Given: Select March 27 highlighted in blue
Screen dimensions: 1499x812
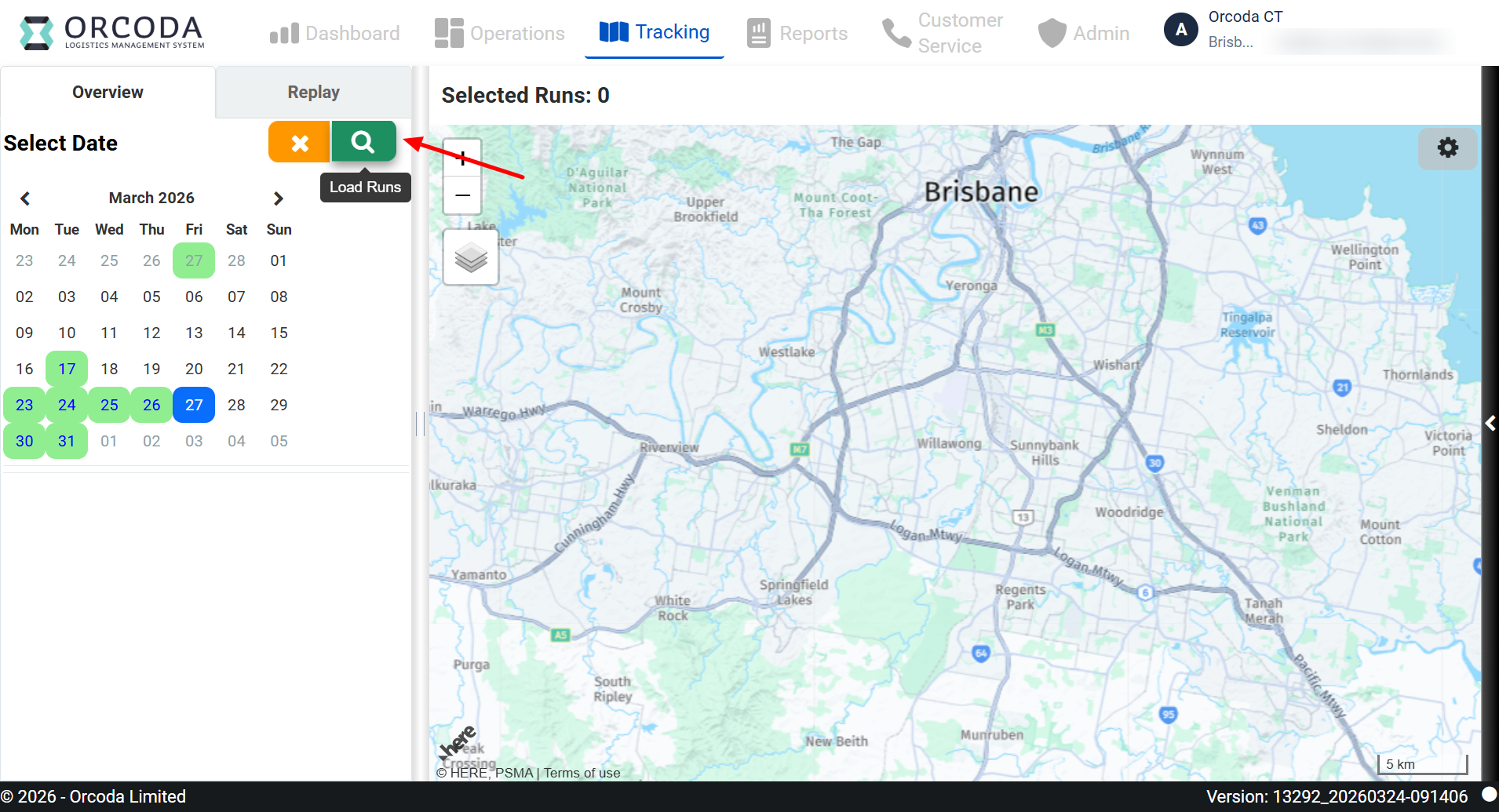Looking at the screenshot, I should (194, 405).
